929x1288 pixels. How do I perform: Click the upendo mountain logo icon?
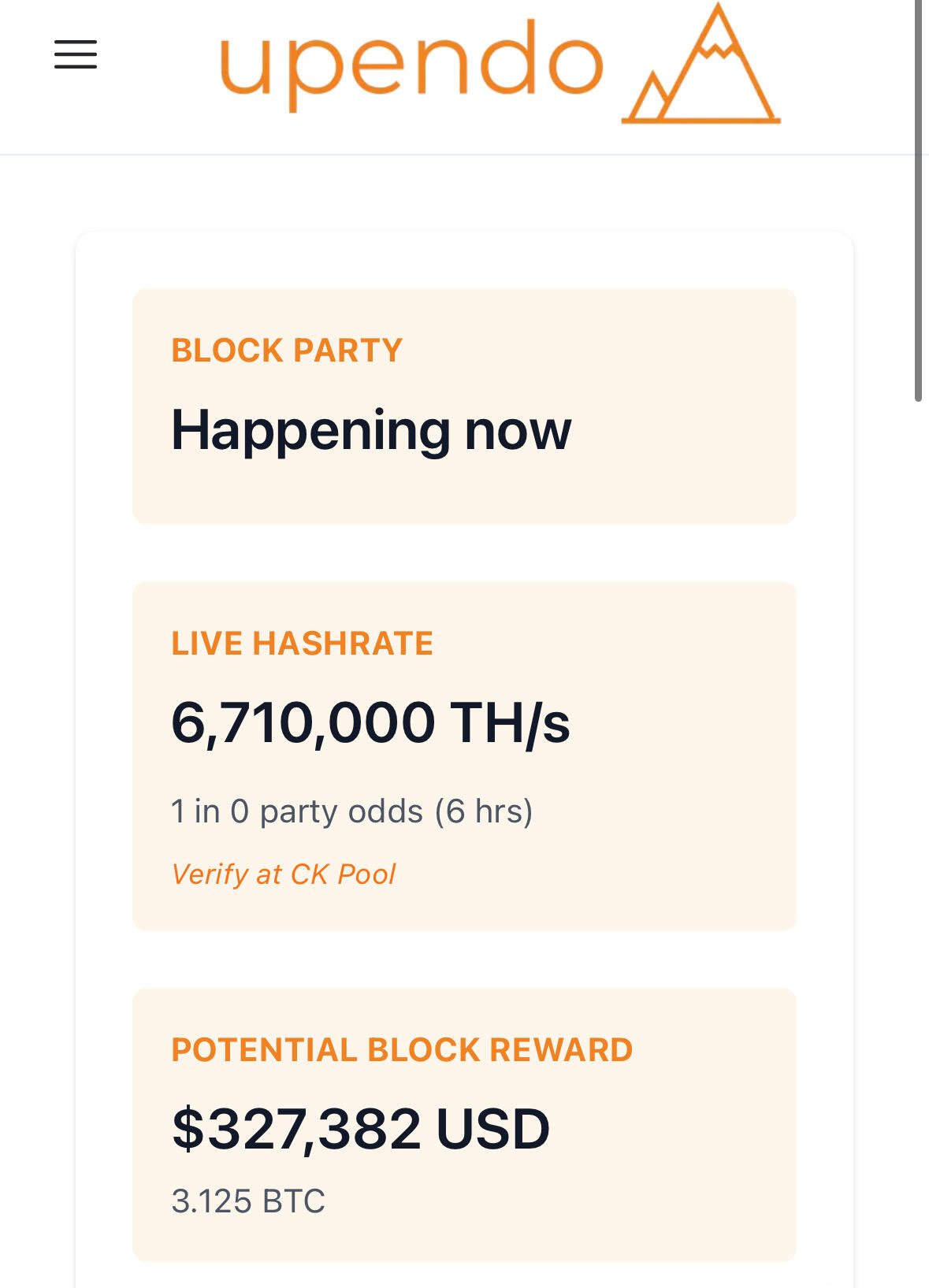700,63
